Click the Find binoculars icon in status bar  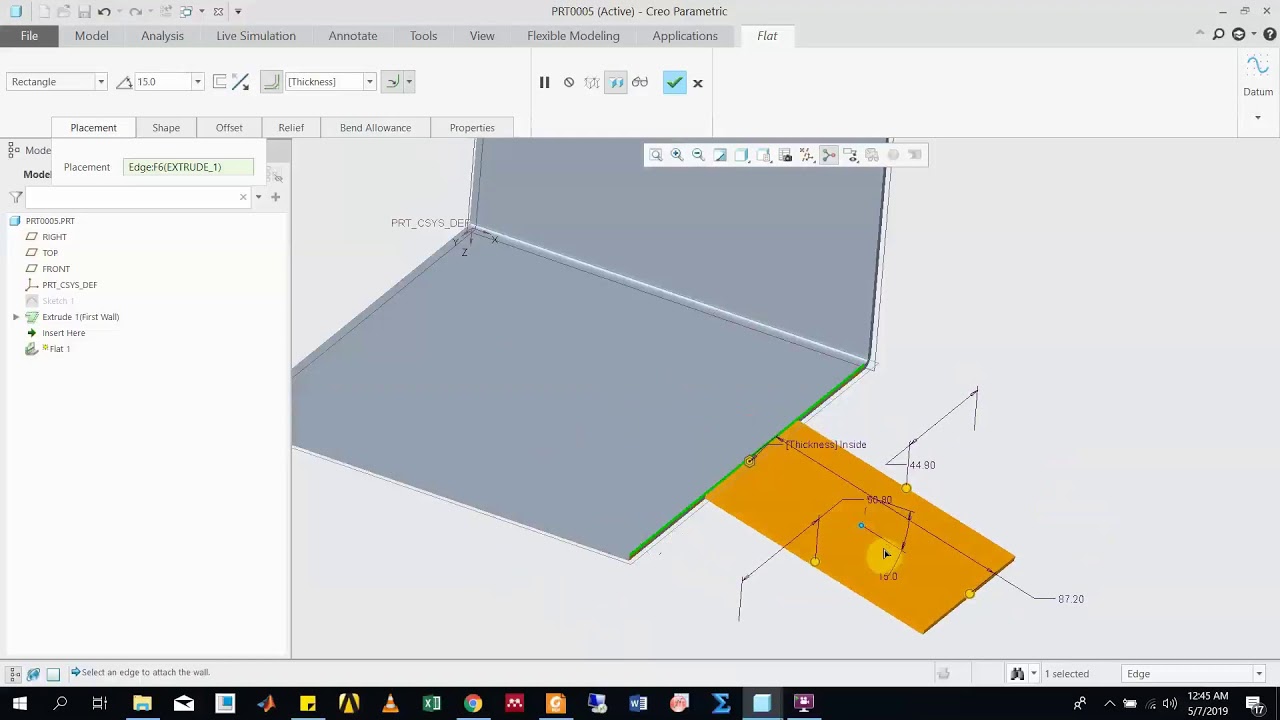1017,674
